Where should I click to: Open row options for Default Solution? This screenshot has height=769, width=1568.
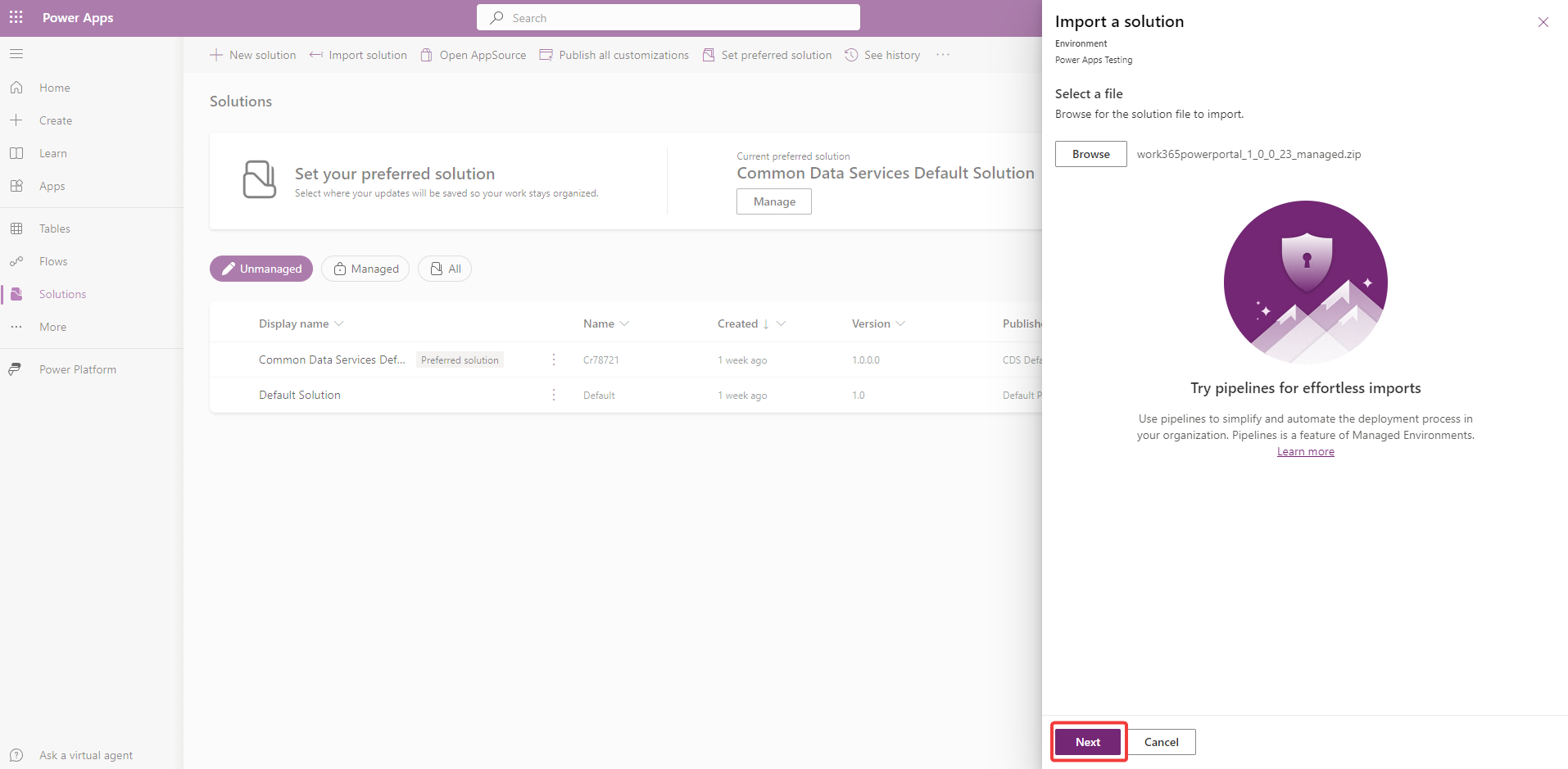coord(554,395)
